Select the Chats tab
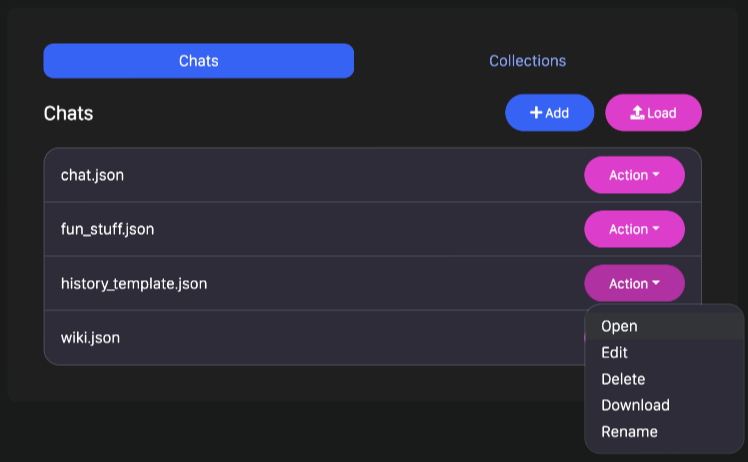 (198, 61)
